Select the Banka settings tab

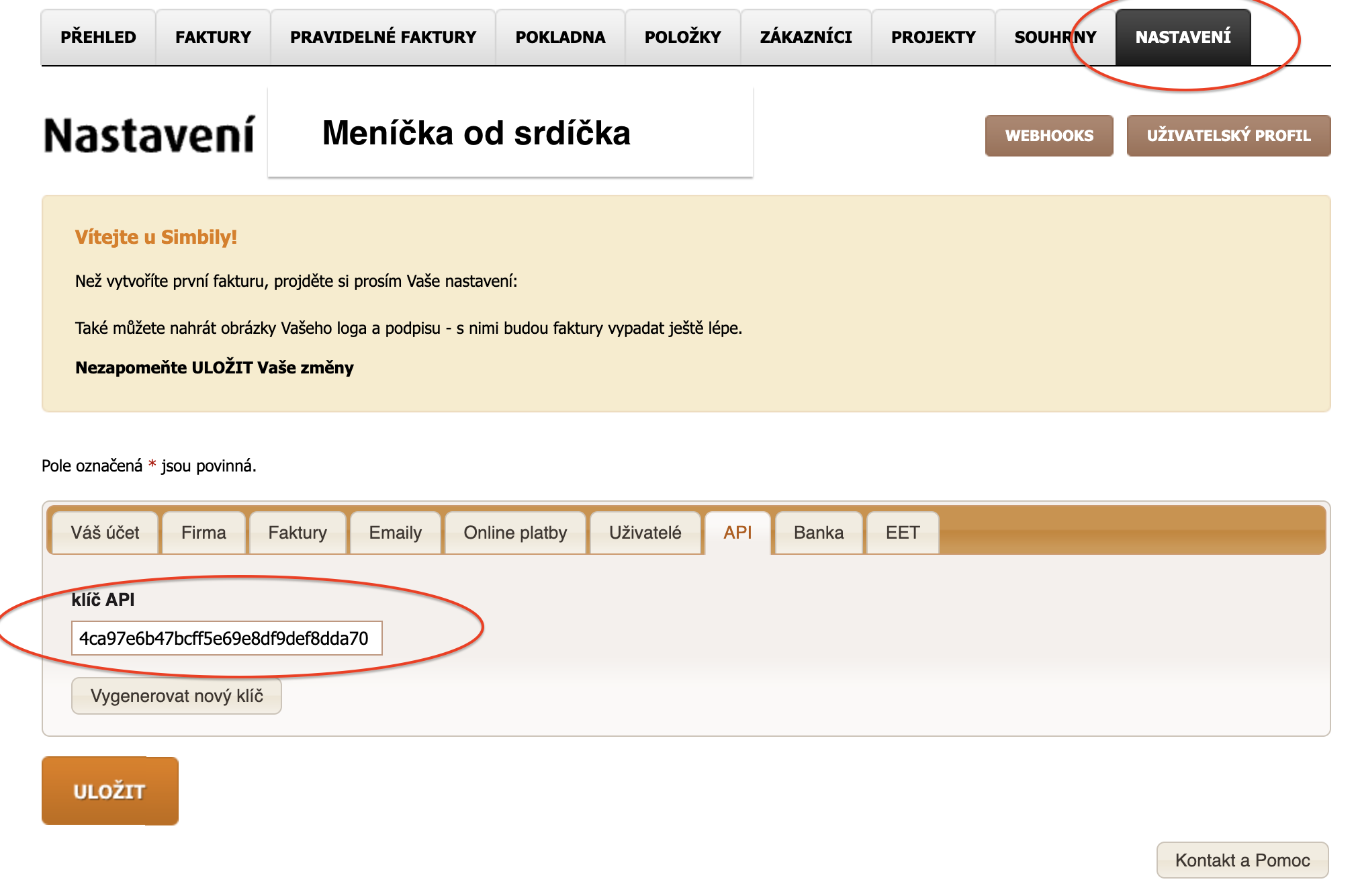tap(818, 533)
